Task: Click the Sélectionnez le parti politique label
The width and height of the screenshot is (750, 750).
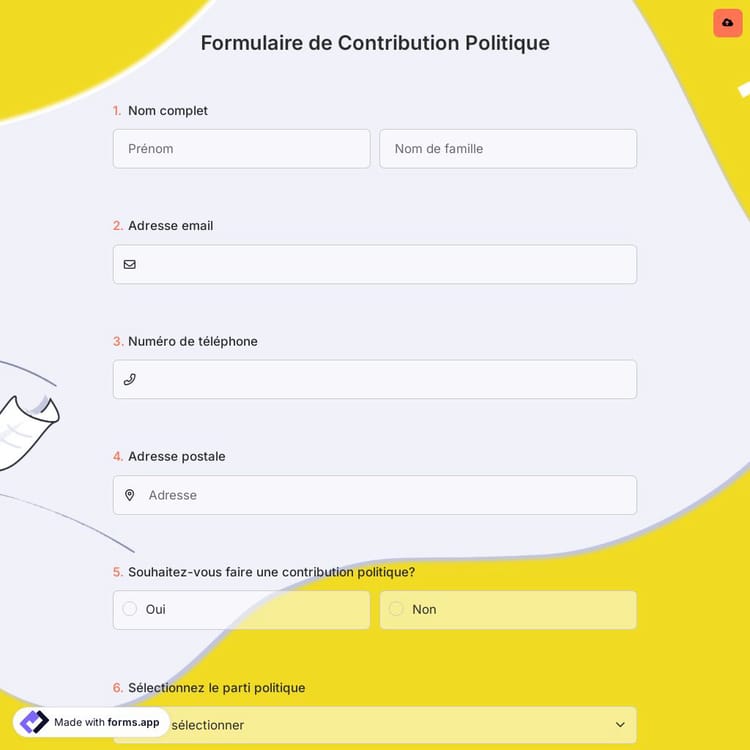Action: coord(216,688)
